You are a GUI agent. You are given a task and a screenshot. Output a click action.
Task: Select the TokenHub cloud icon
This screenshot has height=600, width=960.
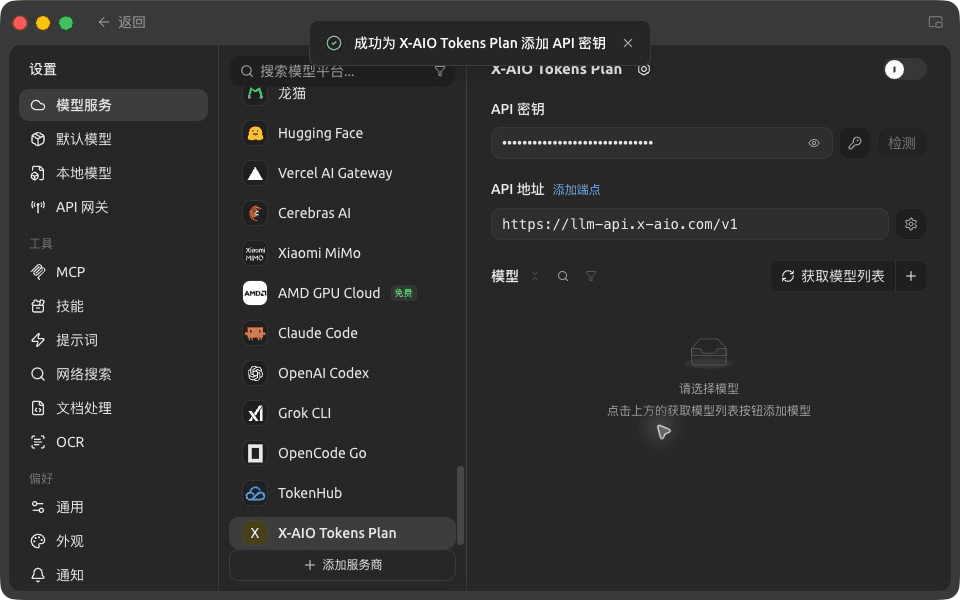pyautogui.click(x=255, y=493)
